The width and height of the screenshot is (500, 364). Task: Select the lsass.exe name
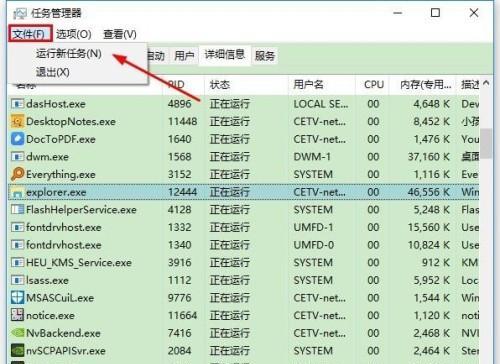coord(47,280)
